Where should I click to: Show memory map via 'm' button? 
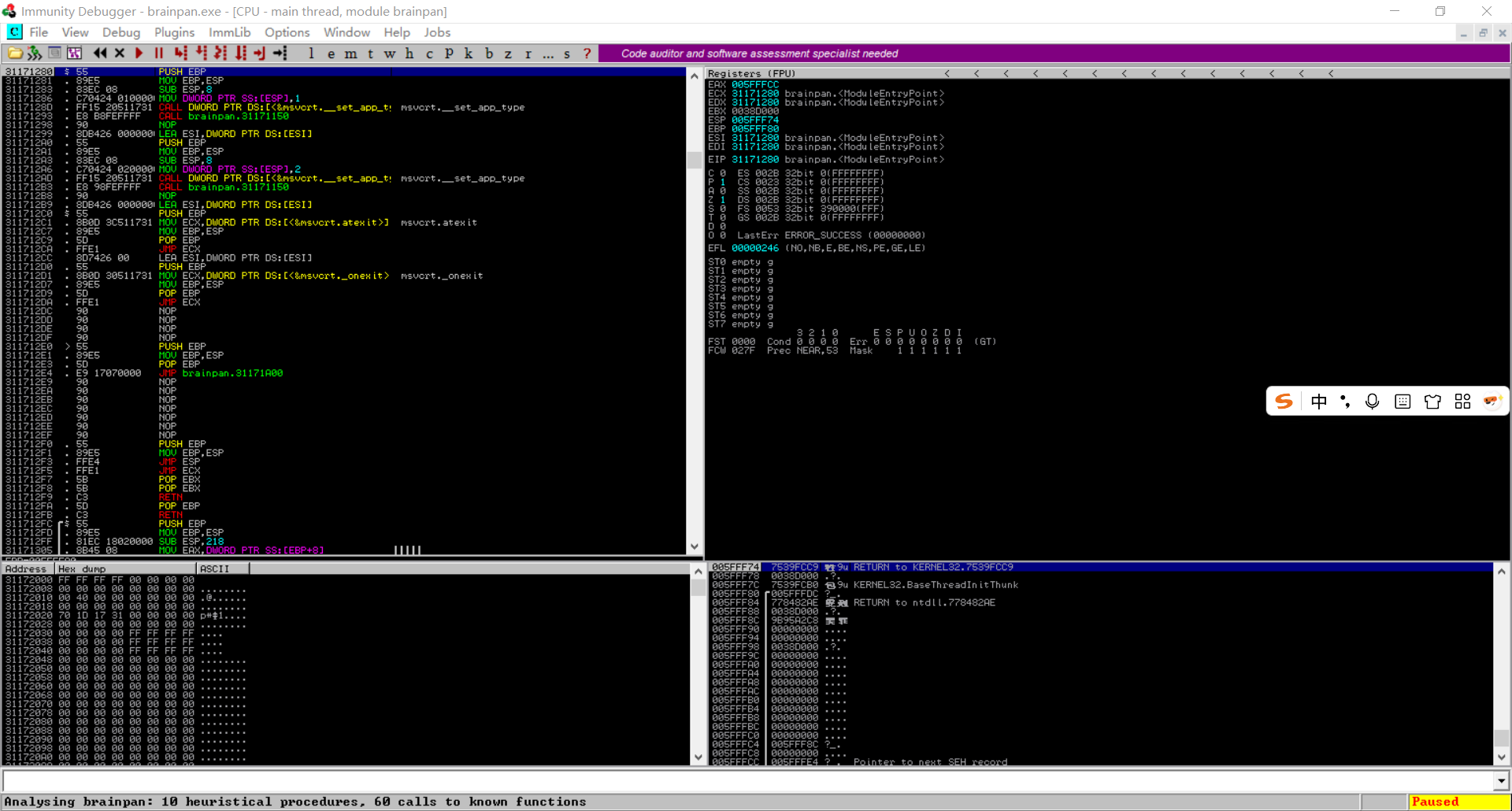350,54
